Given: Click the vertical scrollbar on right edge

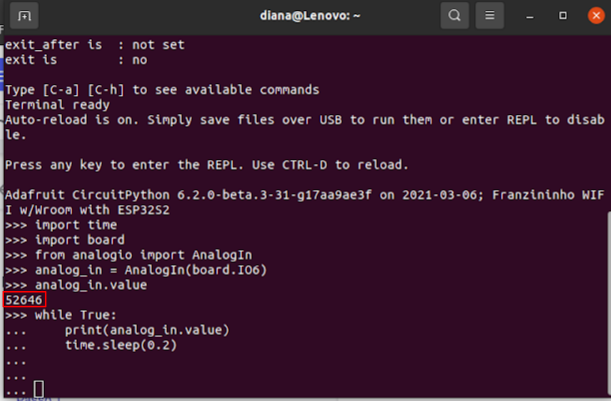Looking at the screenshot, I should (x=609, y=302).
